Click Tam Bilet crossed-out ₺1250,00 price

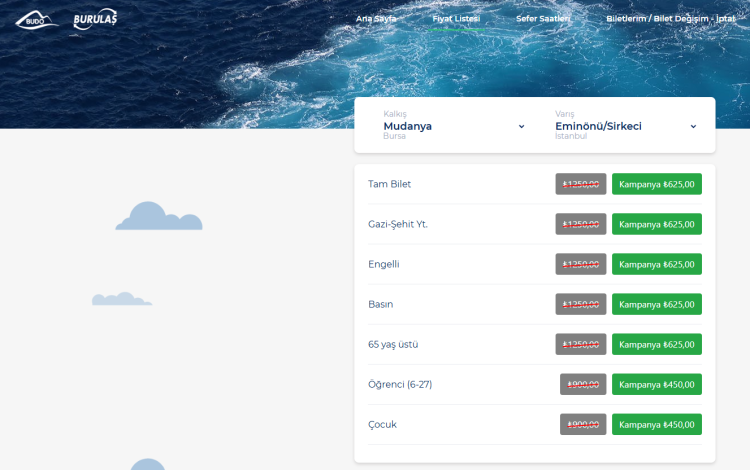pyautogui.click(x=581, y=184)
